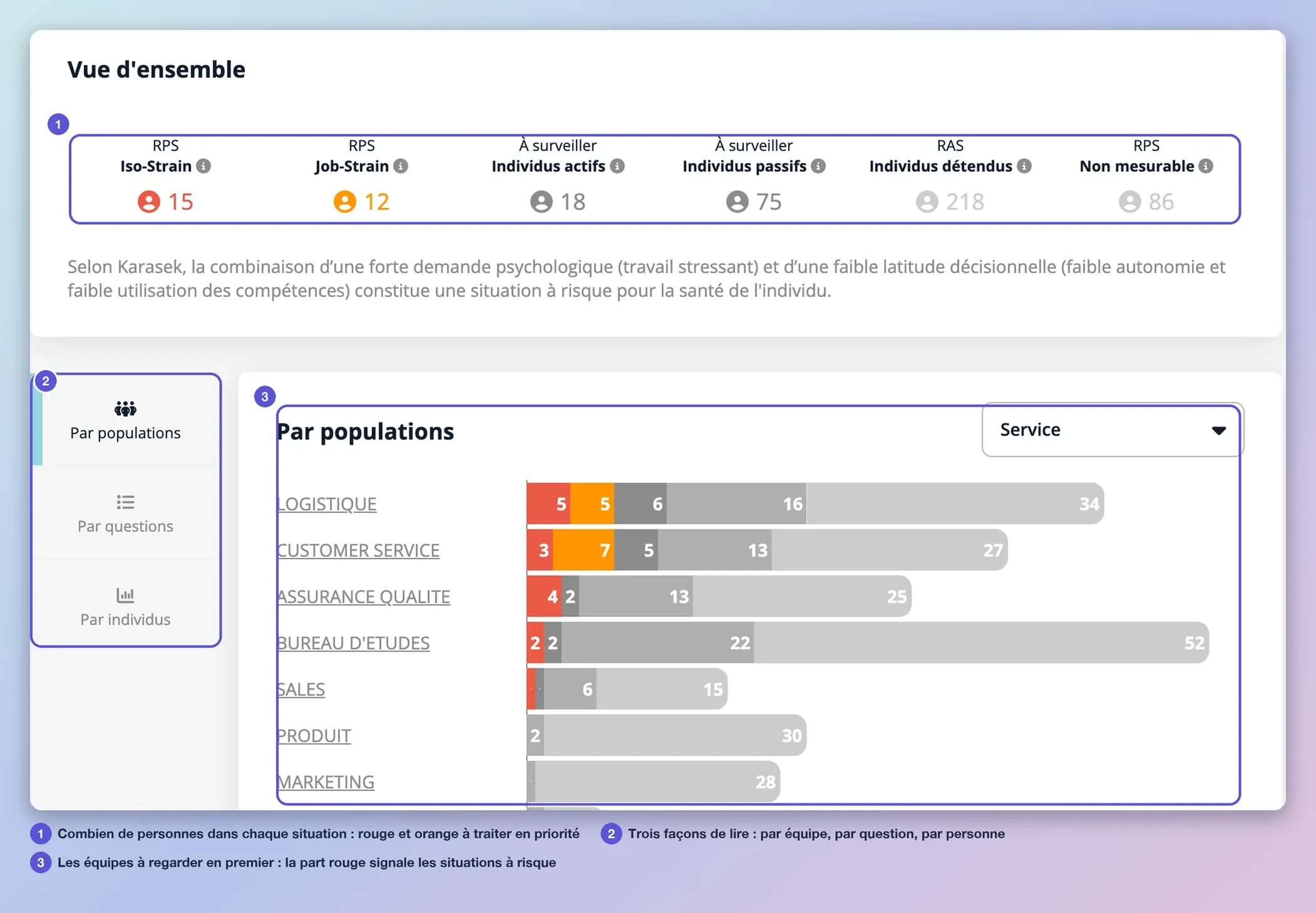This screenshot has width=1316, height=913.
Task: Click segment 30 in the PRODUIT bar
Action: coord(675,735)
